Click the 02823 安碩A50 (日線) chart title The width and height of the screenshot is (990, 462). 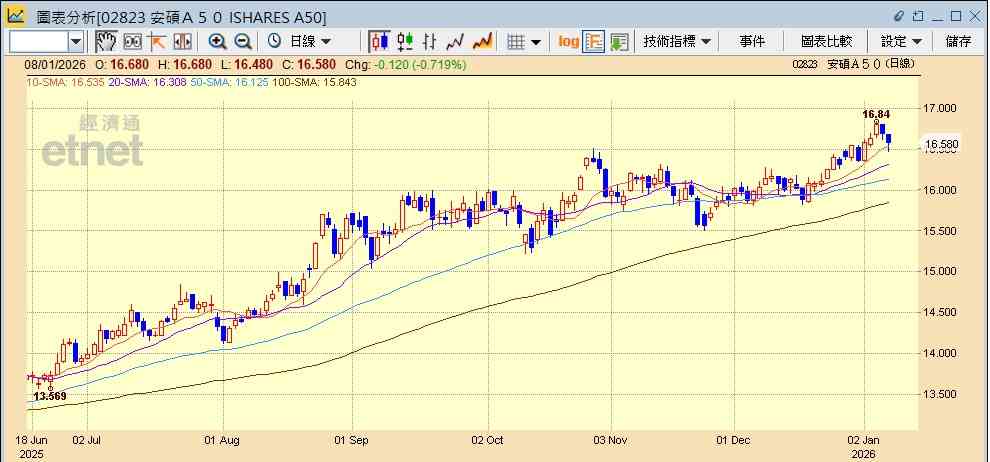[853, 64]
